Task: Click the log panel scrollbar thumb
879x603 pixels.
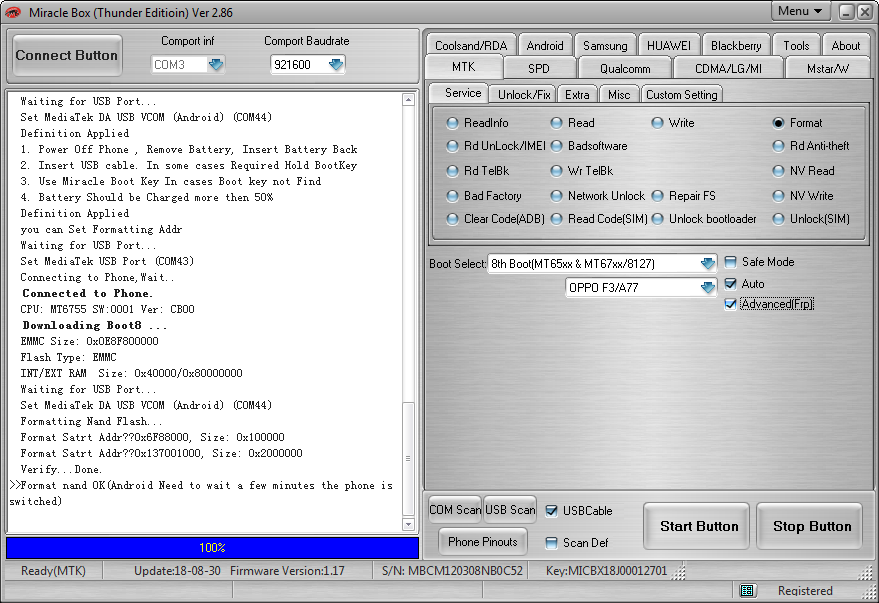Action: (408, 459)
